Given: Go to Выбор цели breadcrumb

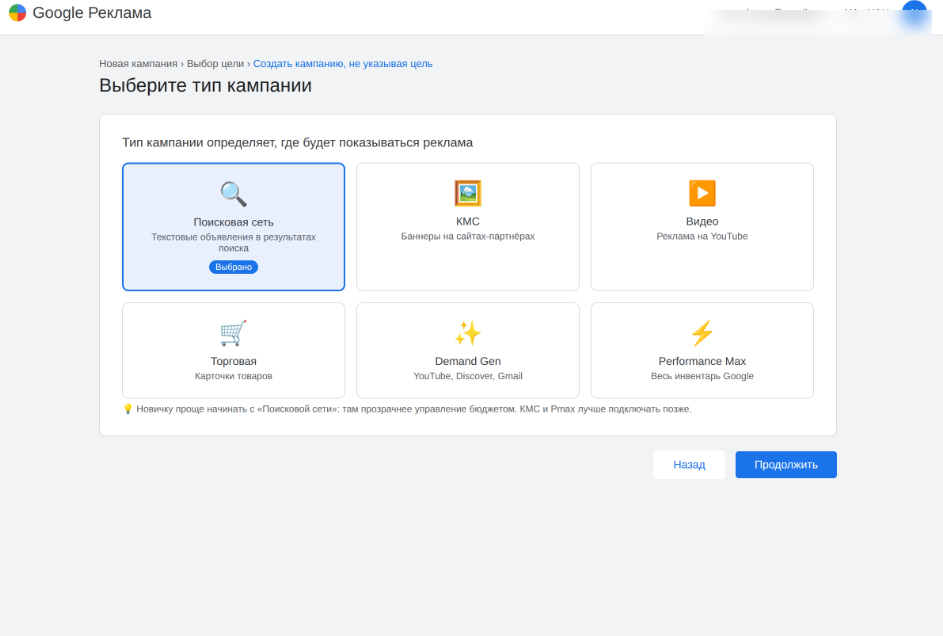Looking at the screenshot, I should (215, 64).
